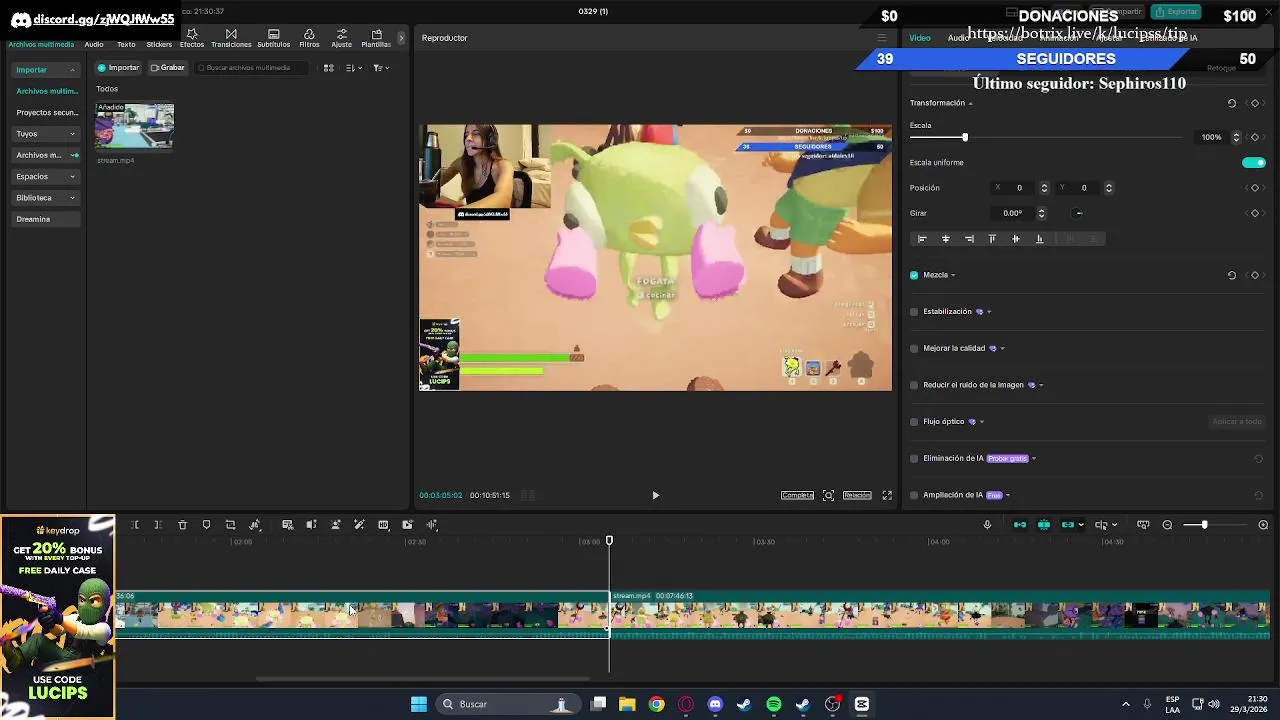The image size is (1280, 720).
Task: Delete the selected clip with the trash icon
Action: point(182,525)
